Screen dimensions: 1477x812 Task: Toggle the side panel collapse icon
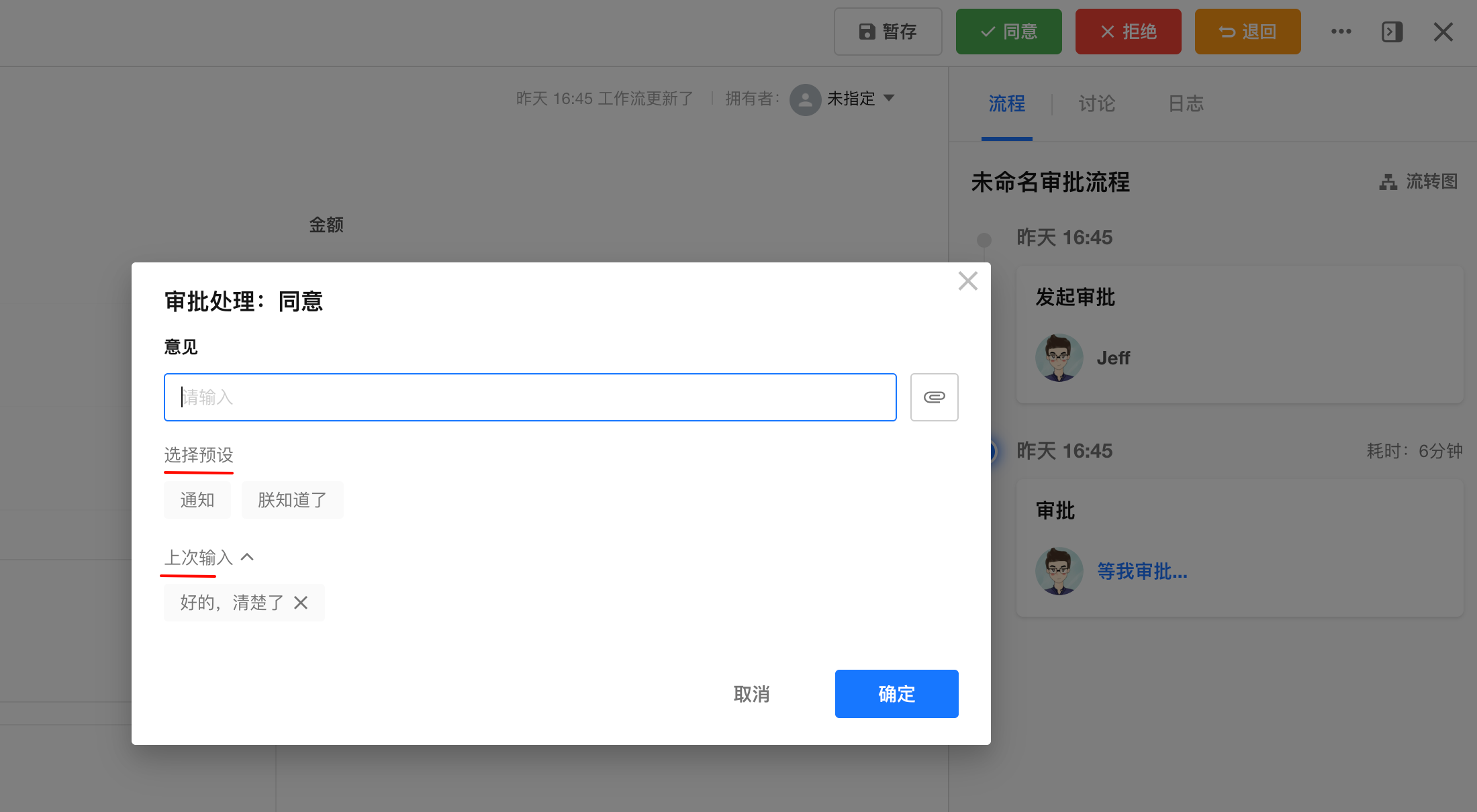(1392, 32)
